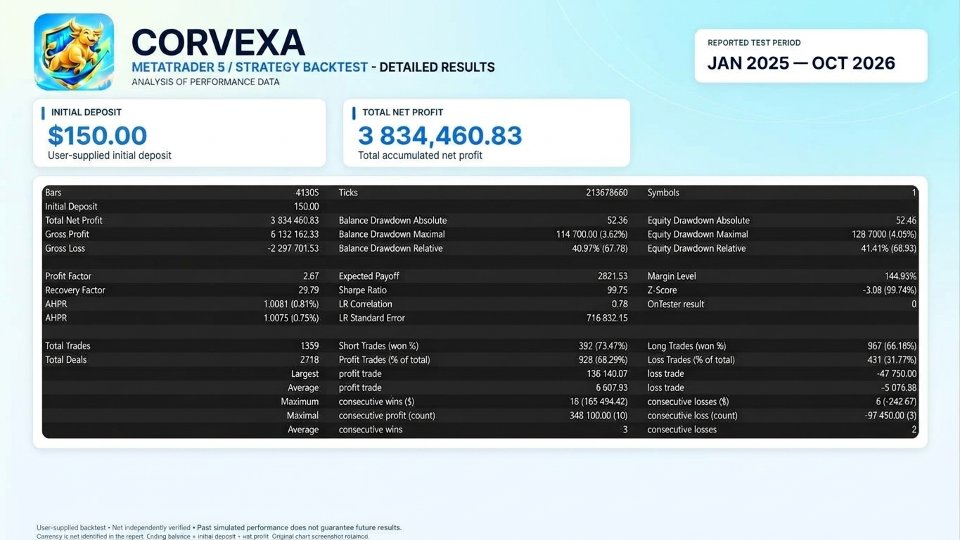Select table value "3 834 460.83"
This screenshot has height=540, width=960.
click(294, 220)
